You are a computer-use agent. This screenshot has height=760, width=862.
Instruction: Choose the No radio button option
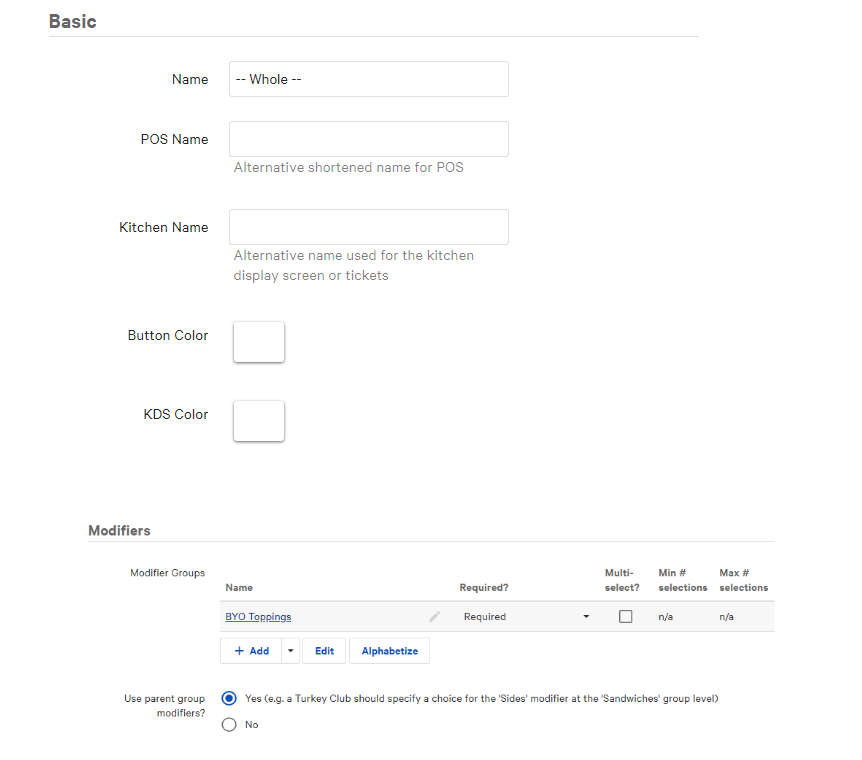coord(229,725)
